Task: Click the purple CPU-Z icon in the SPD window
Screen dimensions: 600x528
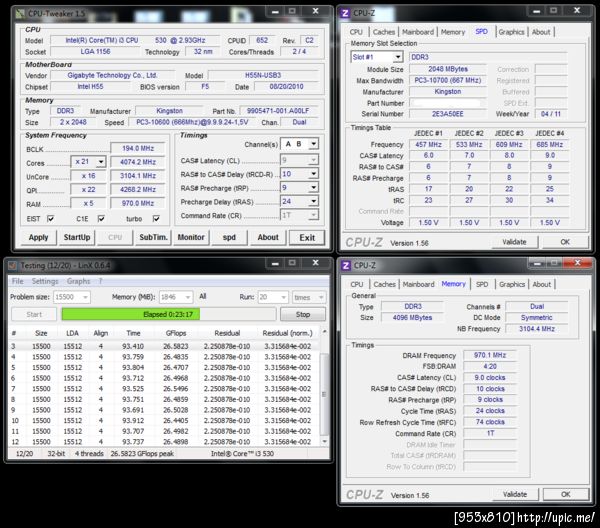Action: [347, 12]
